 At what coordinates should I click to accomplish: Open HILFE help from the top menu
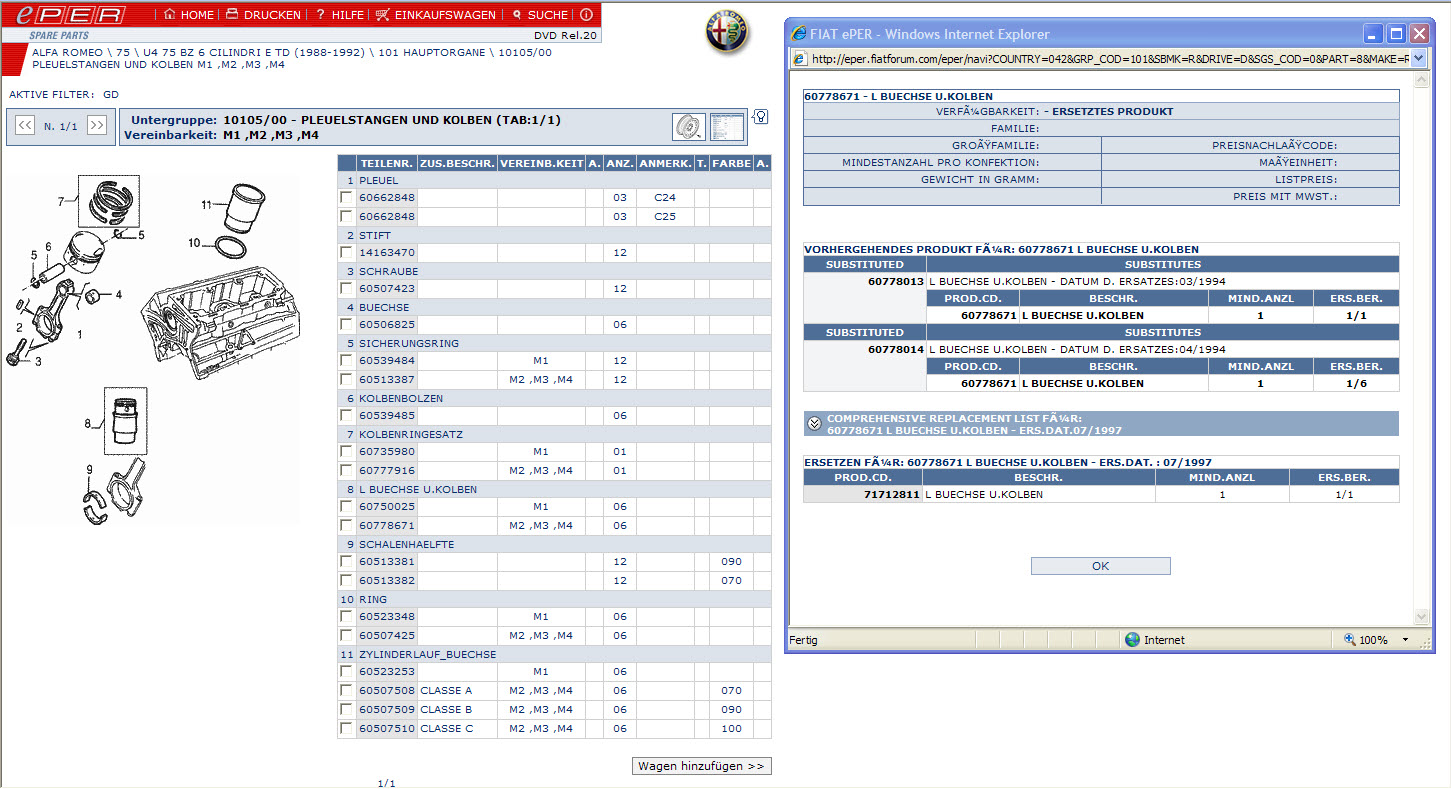(x=340, y=15)
